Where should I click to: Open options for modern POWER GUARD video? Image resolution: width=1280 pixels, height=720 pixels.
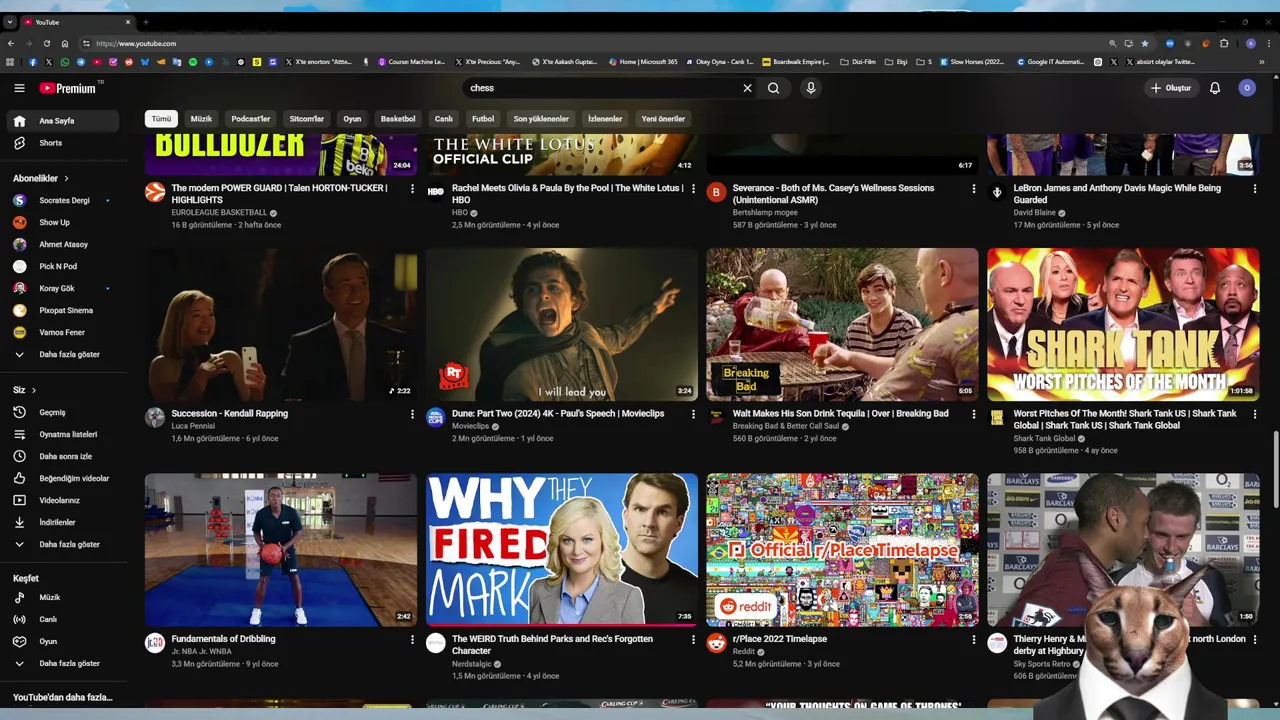pyautogui.click(x=412, y=188)
